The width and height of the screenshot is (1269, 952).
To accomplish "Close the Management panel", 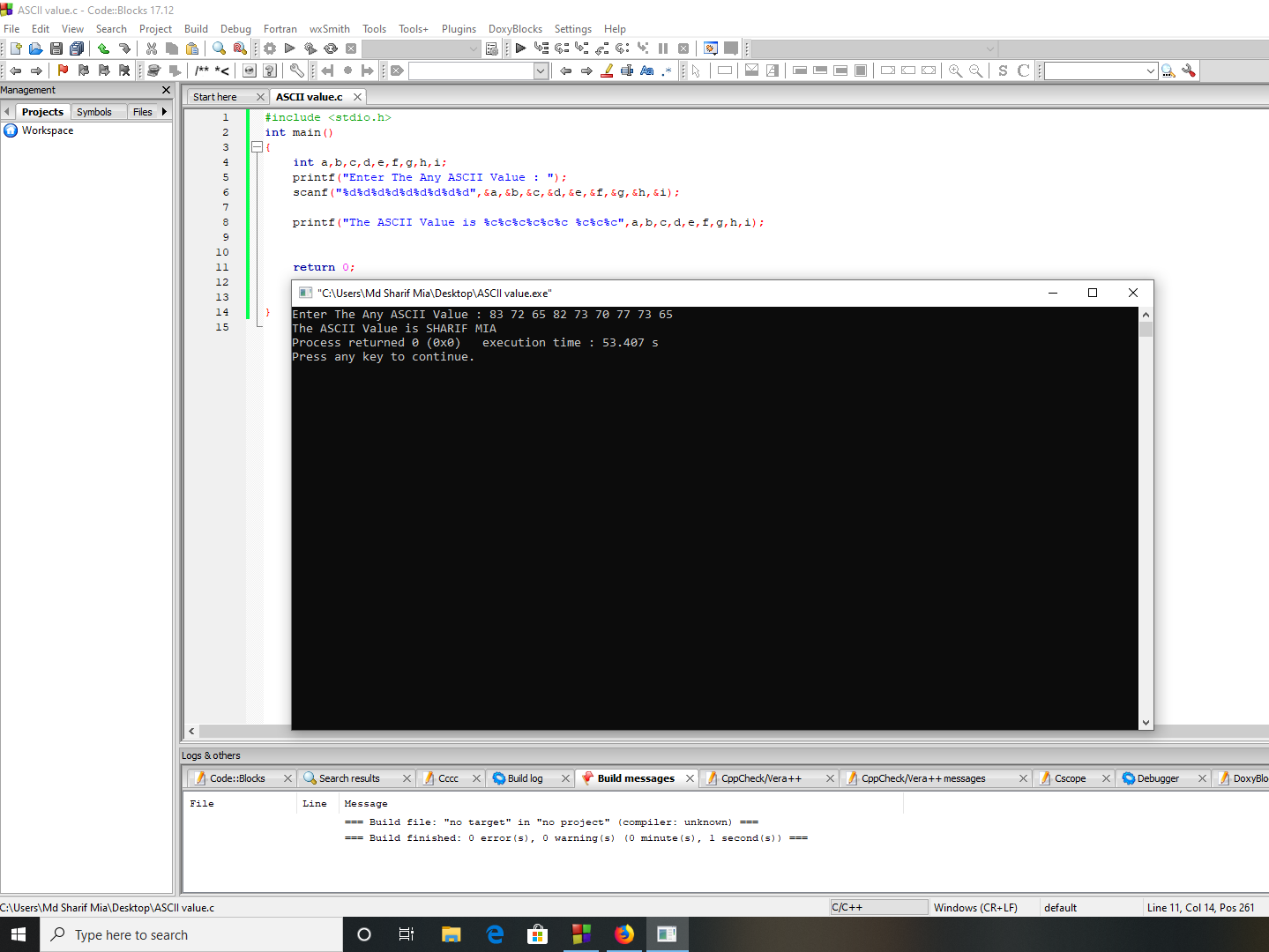I will tap(166, 90).
